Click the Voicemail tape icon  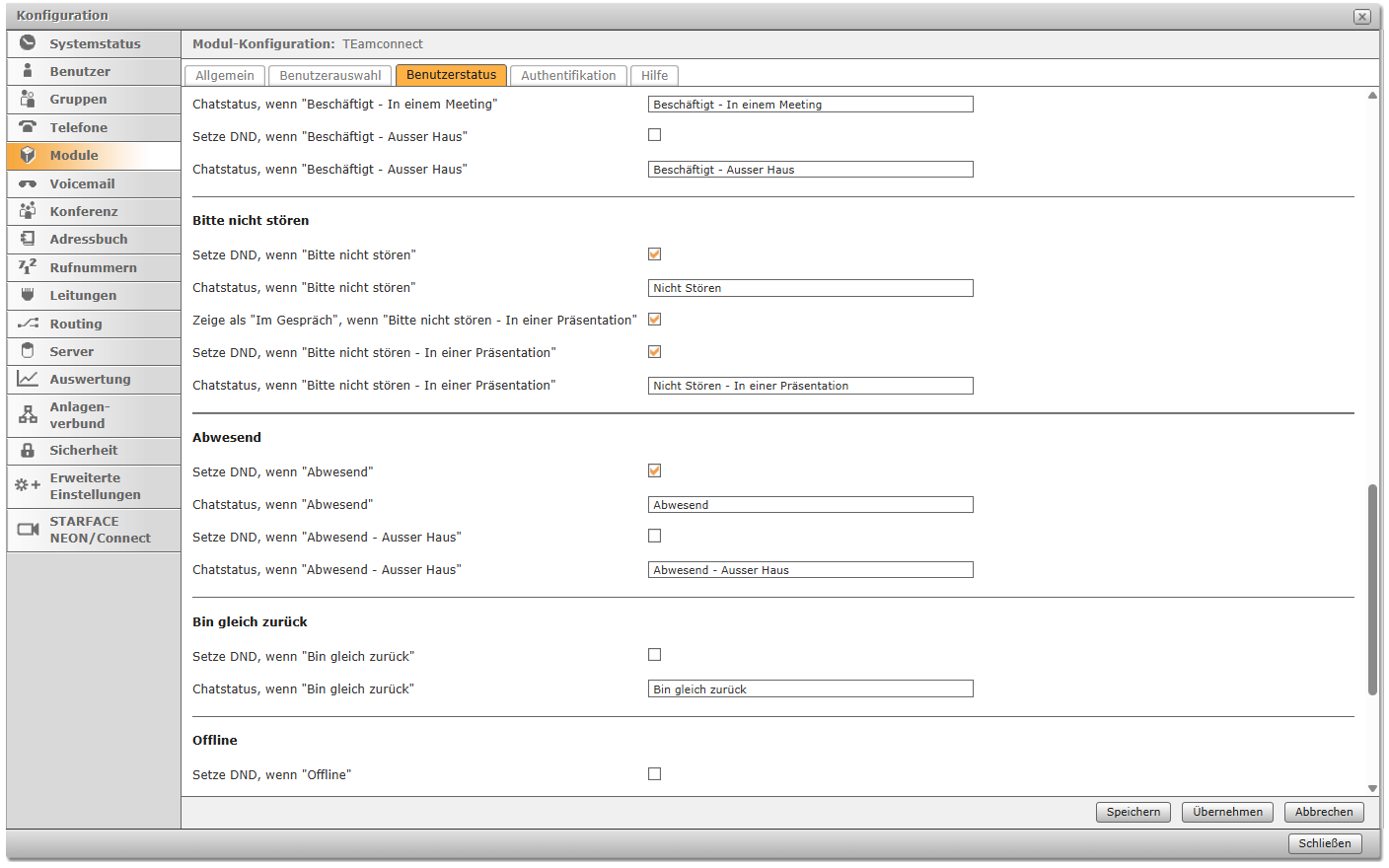click(28, 183)
